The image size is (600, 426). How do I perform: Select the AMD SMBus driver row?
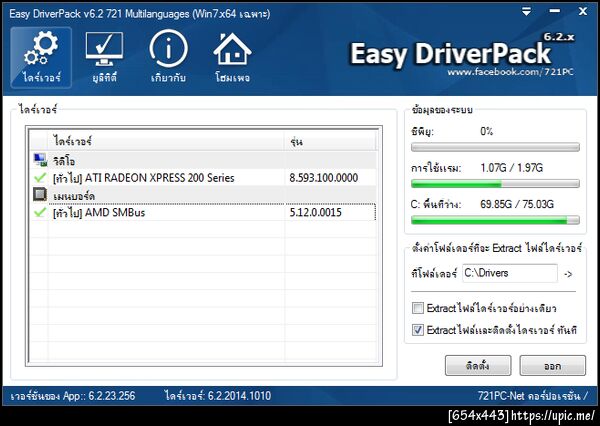click(x=203, y=212)
